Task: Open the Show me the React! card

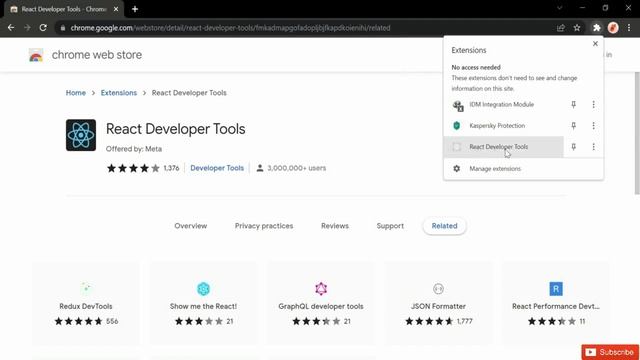Action: pyautogui.click(x=203, y=304)
